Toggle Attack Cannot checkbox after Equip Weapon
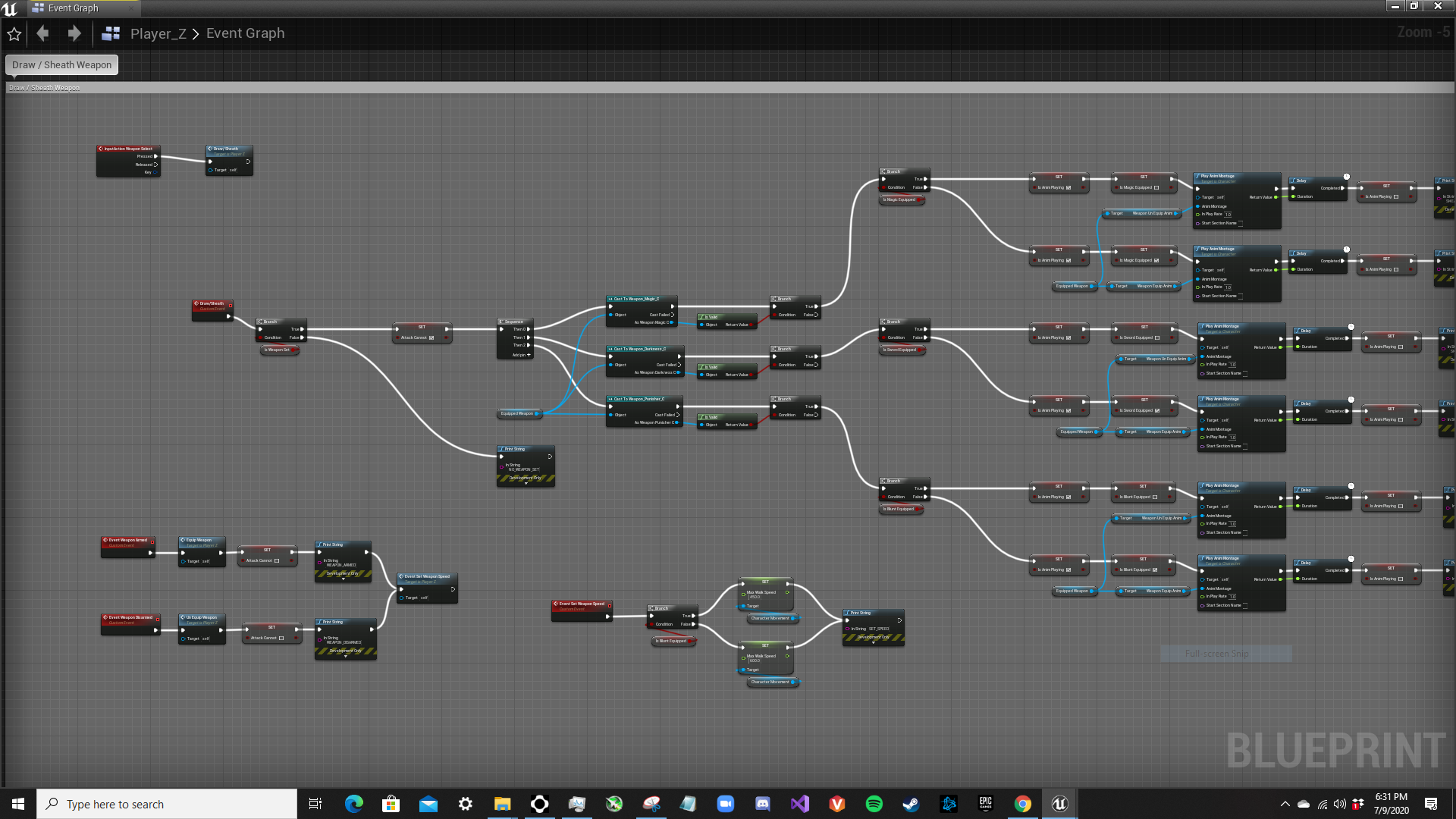This screenshot has width=1456, height=819. [277, 561]
